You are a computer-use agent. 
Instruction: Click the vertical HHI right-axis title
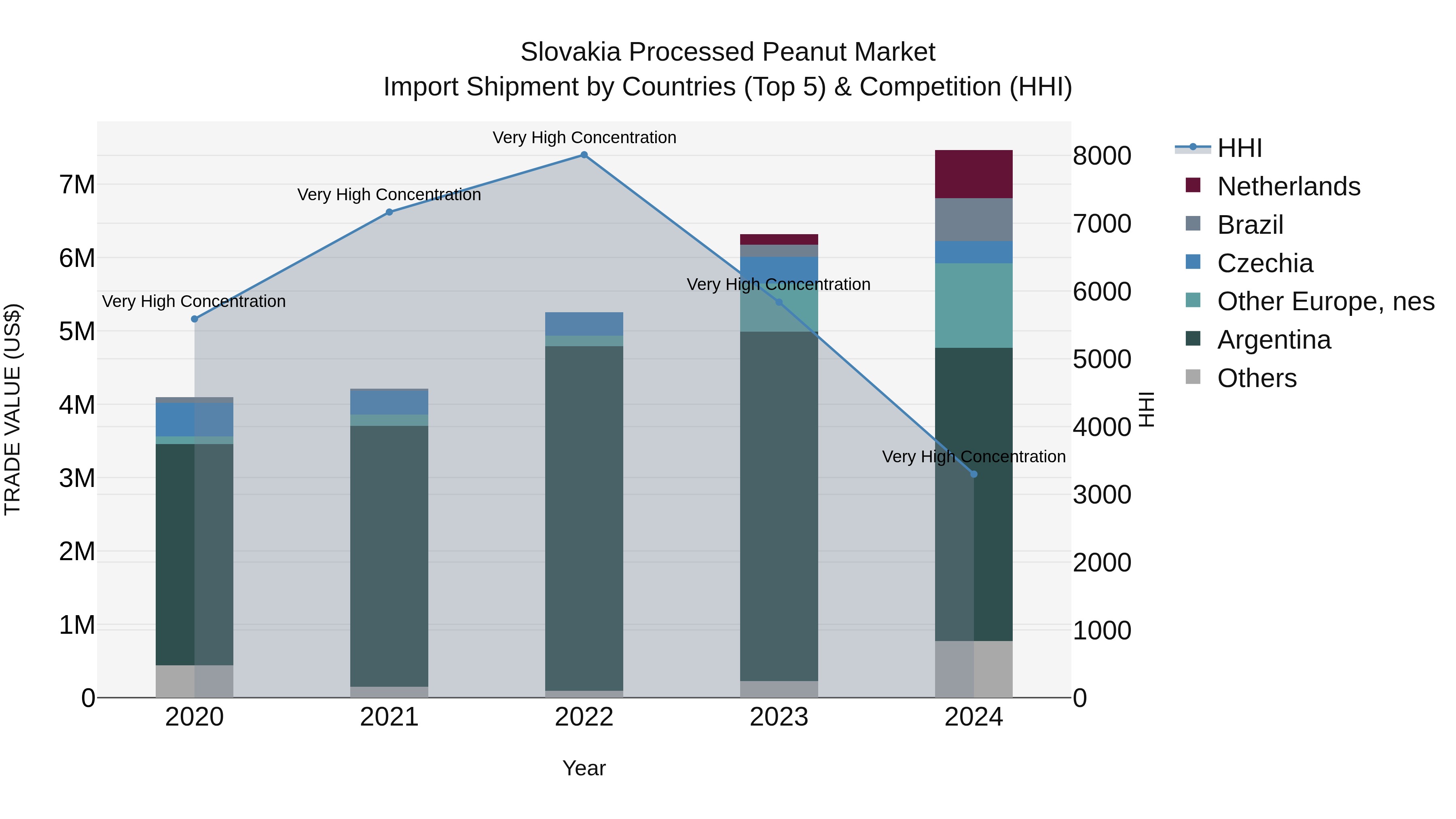pos(1146,409)
